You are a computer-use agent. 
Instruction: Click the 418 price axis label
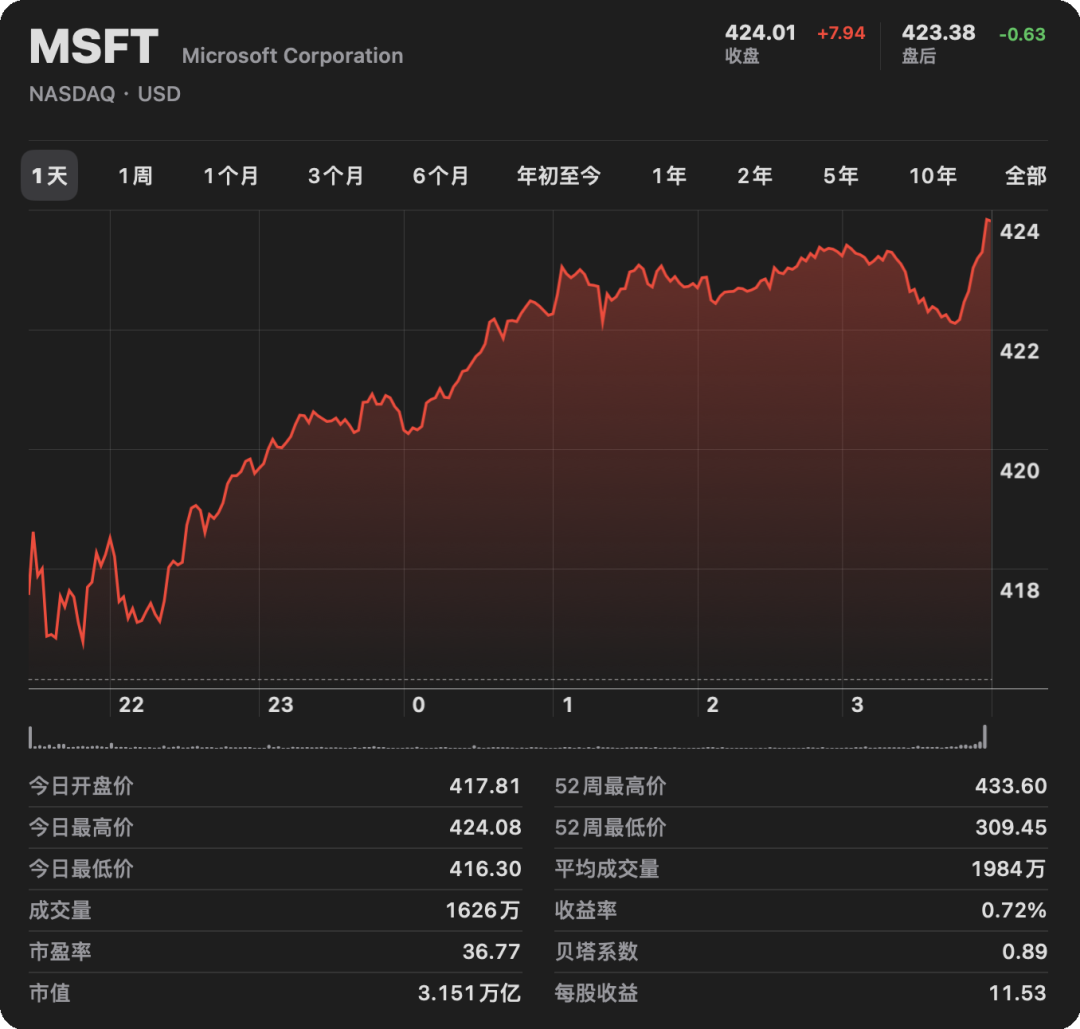pos(1019,590)
